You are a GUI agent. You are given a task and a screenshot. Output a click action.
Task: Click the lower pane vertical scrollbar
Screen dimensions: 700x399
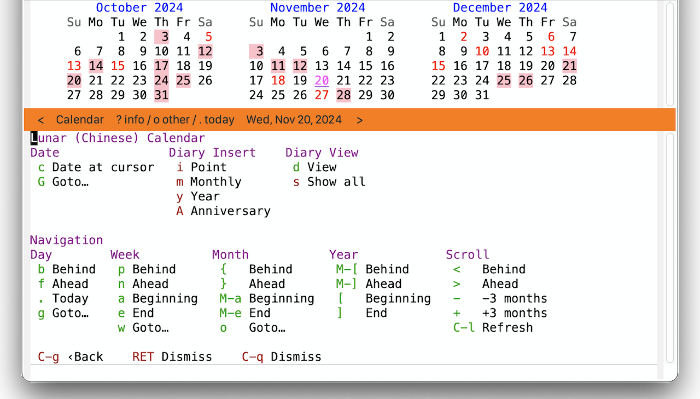[x=670, y=248]
